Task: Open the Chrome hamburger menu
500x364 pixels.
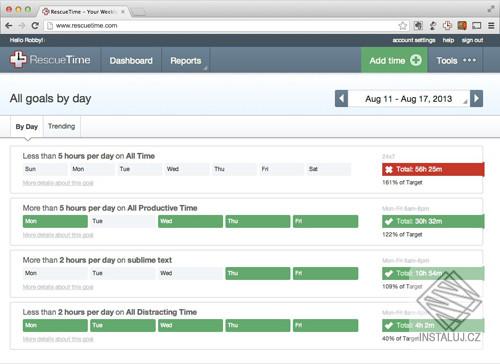Action: pyautogui.click(x=491, y=25)
